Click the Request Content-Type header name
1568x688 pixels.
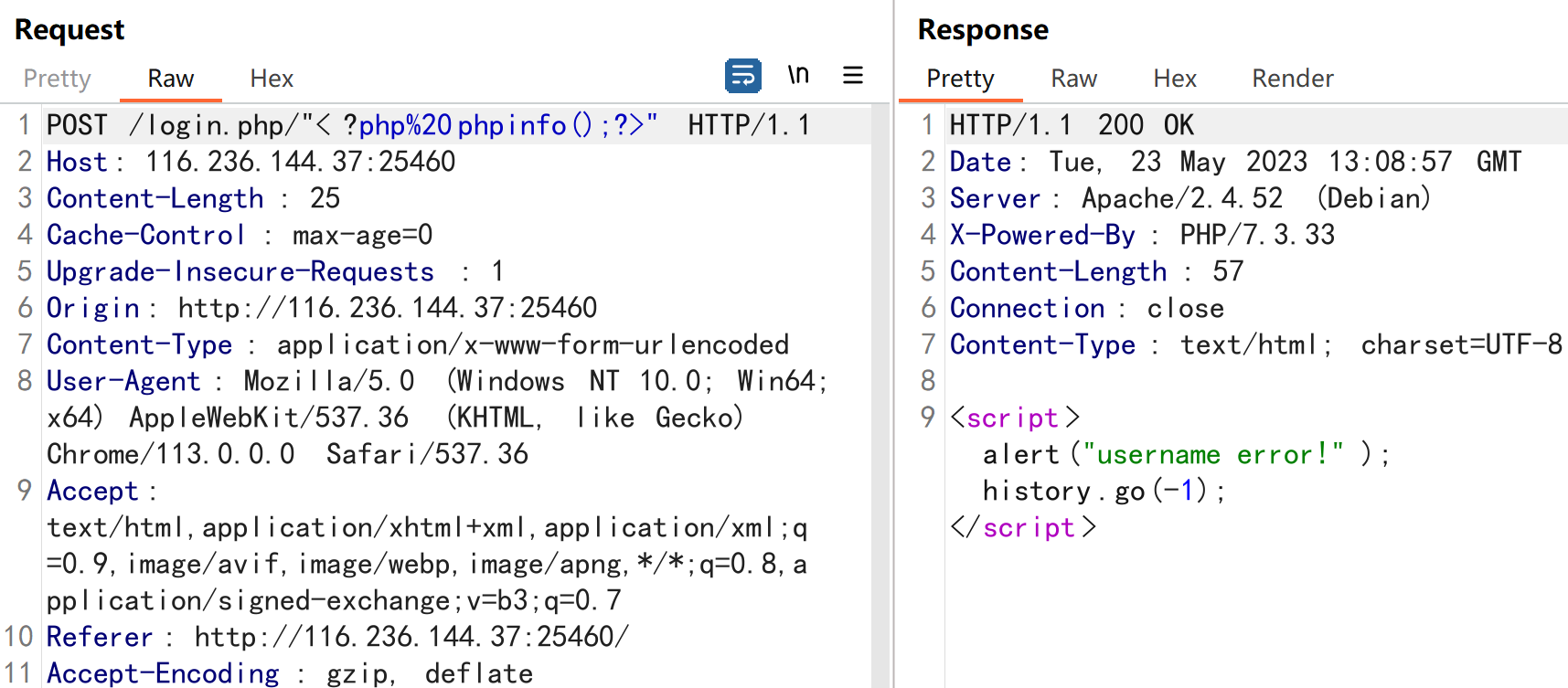[140, 344]
